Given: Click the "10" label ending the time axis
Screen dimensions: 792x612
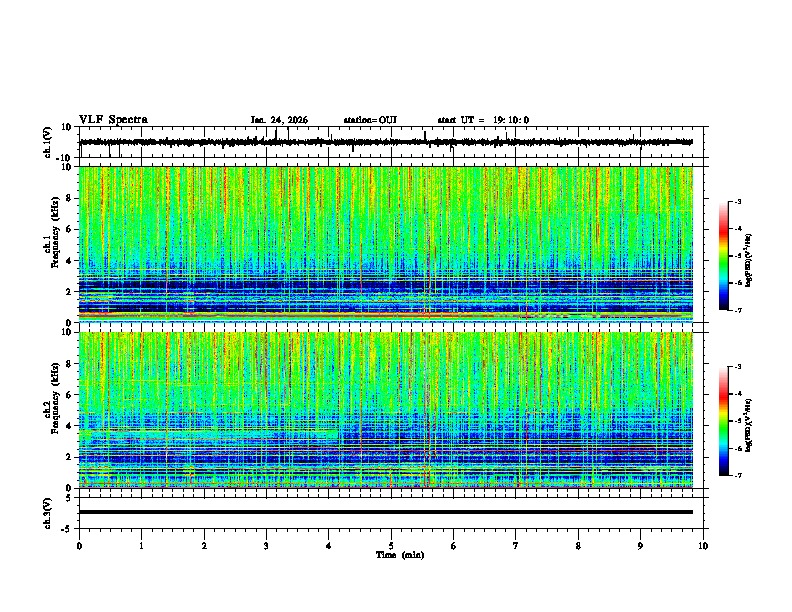Looking at the screenshot, I should point(703,546).
